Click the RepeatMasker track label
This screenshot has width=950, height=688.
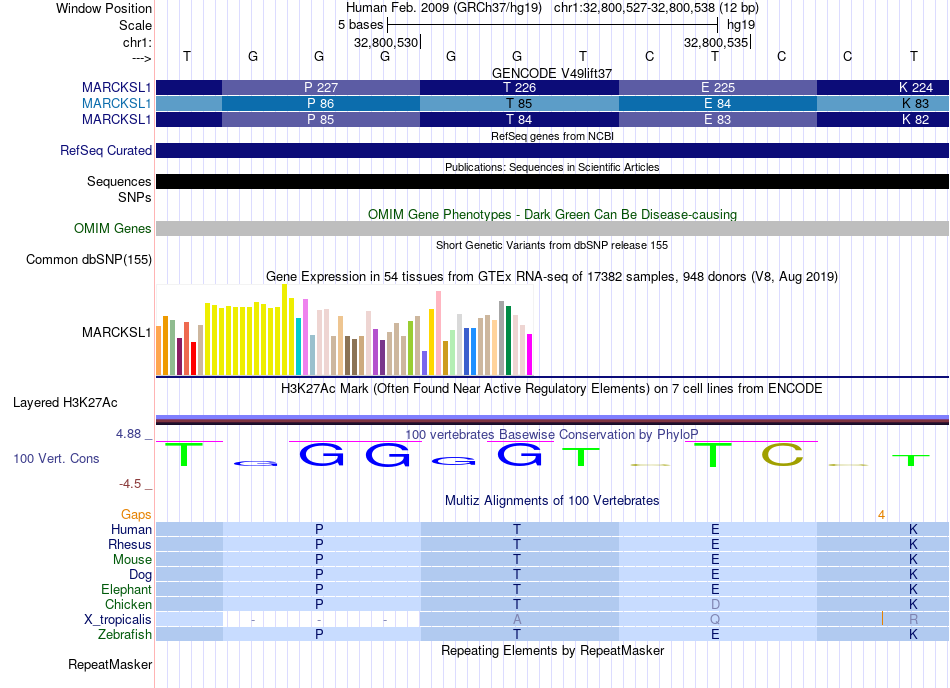pos(110,664)
